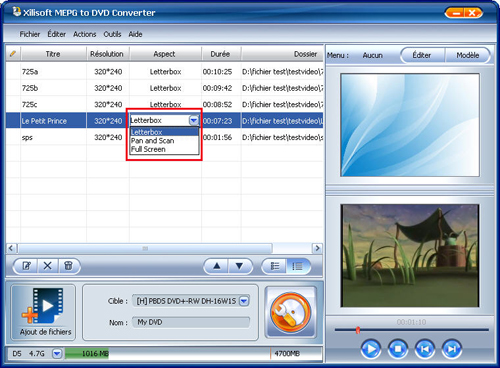The image size is (500, 368).
Task: Minimize the converter window
Action: (x=456, y=13)
